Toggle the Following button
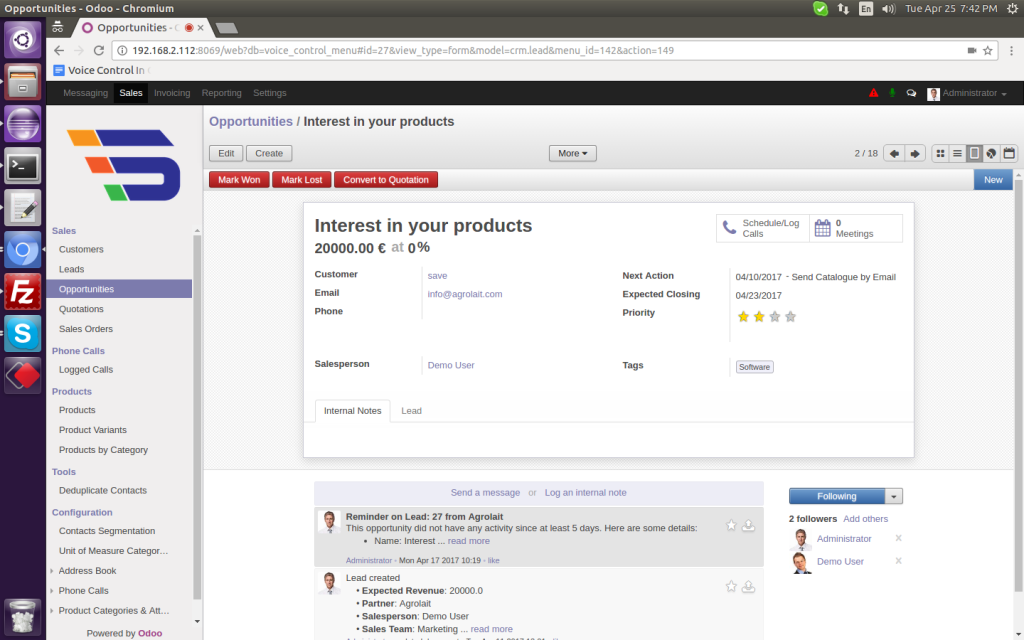Image resolution: width=1024 pixels, height=640 pixels. pos(836,496)
